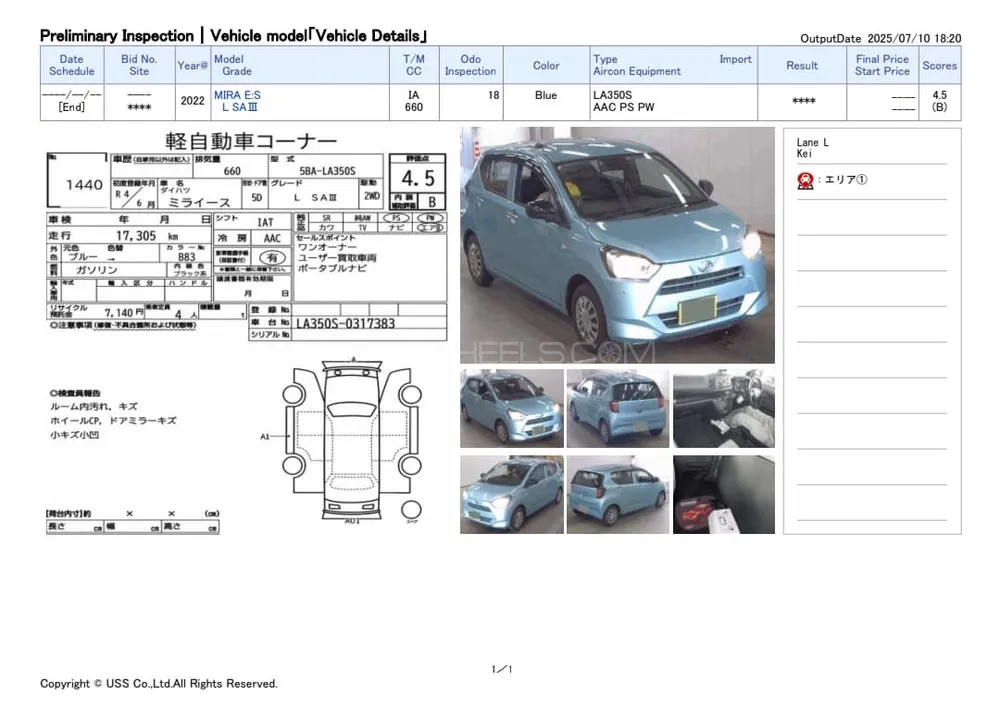Image resolution: width=1000 pixels, height=707 pixels.
Task: Click the mileage 17,305 km on the sheet
Action: pos(147,236)
